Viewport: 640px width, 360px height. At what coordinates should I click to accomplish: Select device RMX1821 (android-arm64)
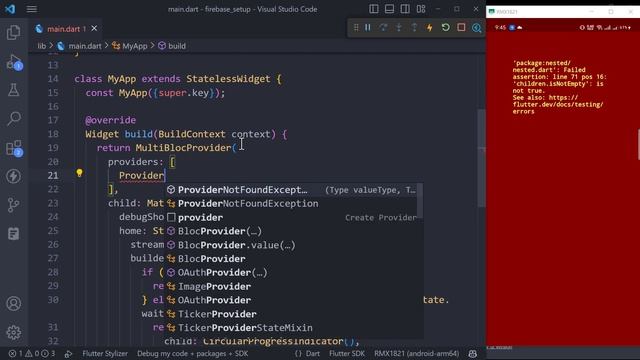tap(416, 353)
